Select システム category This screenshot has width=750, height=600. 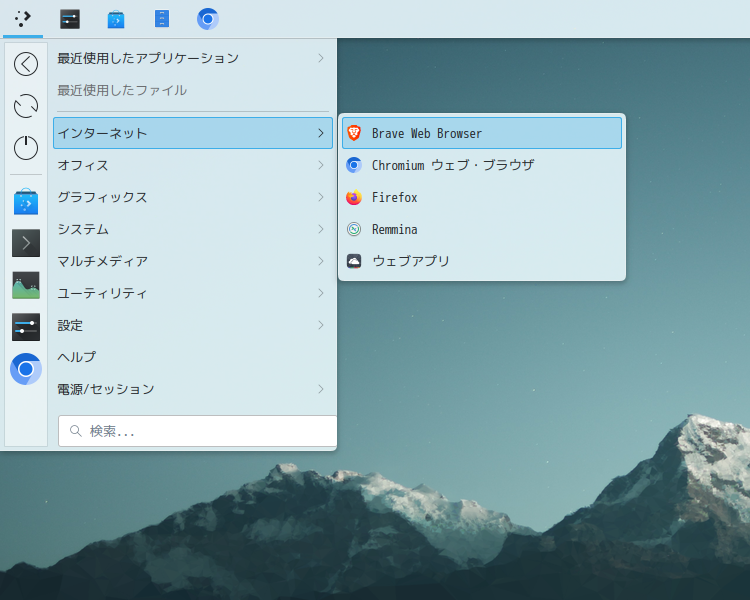point(193,229)
